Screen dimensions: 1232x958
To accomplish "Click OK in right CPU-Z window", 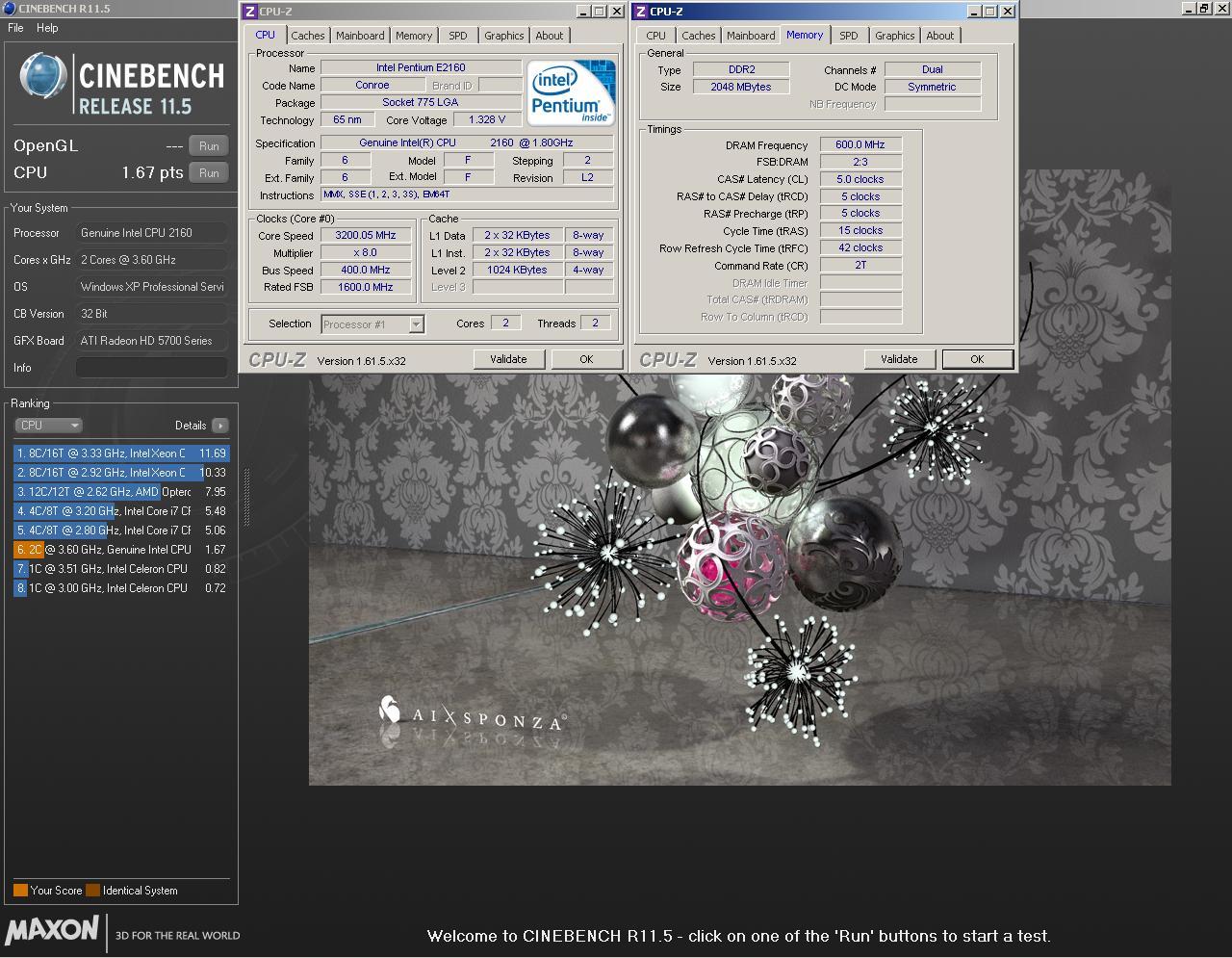I will point(977,359).
